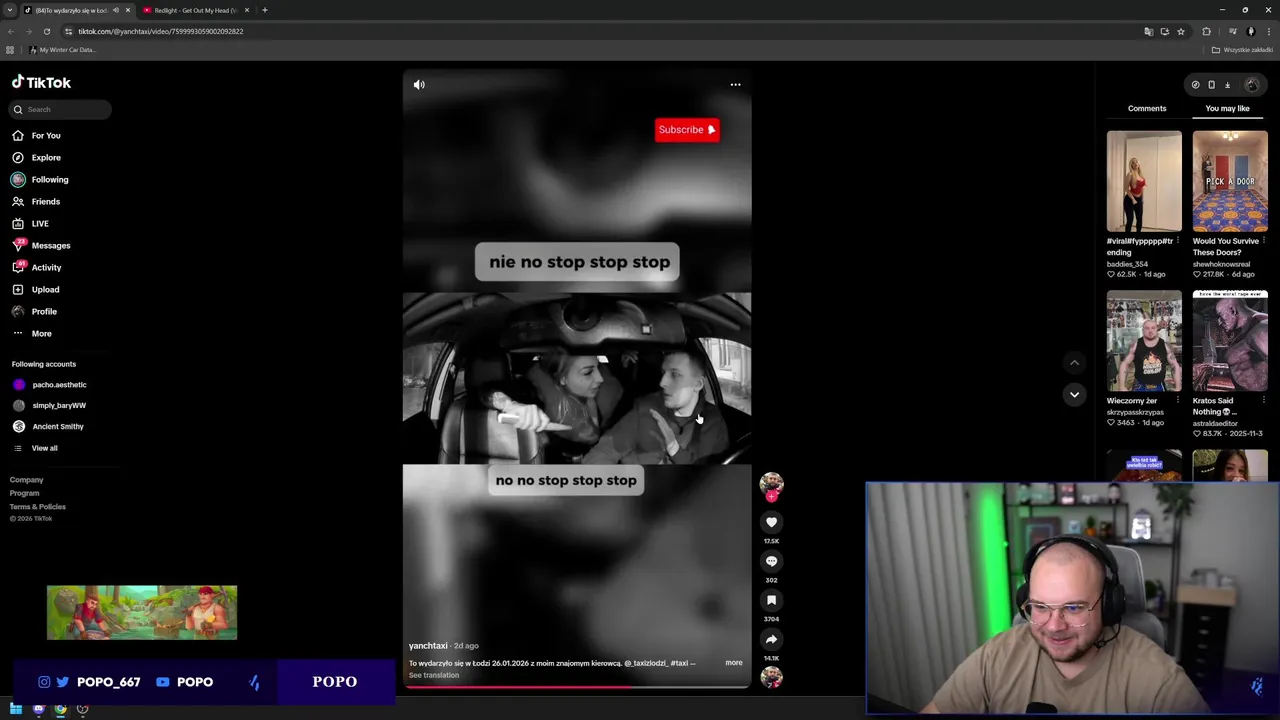Open the video's three-dot options menu
The width and height of the screenshot is (1280, 720).
pyautogui.click(x=735, y=85)
